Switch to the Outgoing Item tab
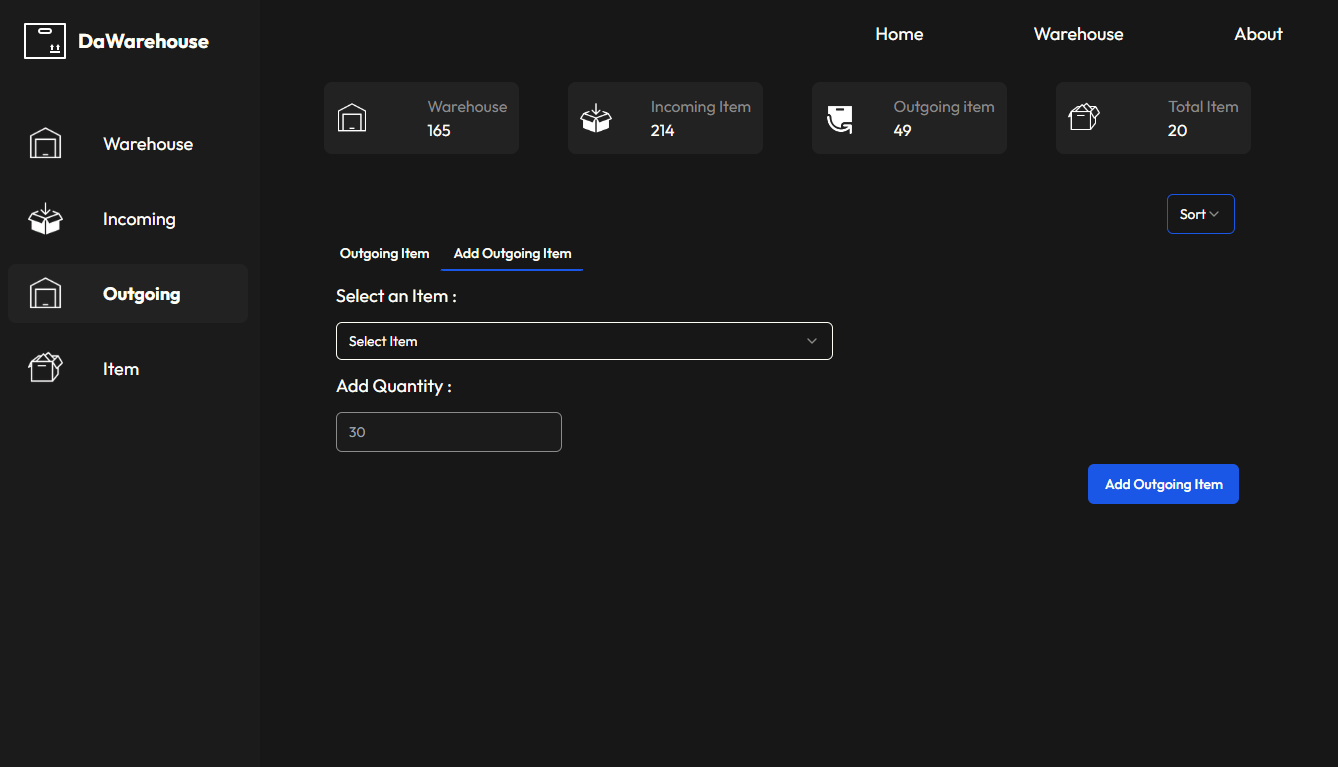 coord(384,254)
